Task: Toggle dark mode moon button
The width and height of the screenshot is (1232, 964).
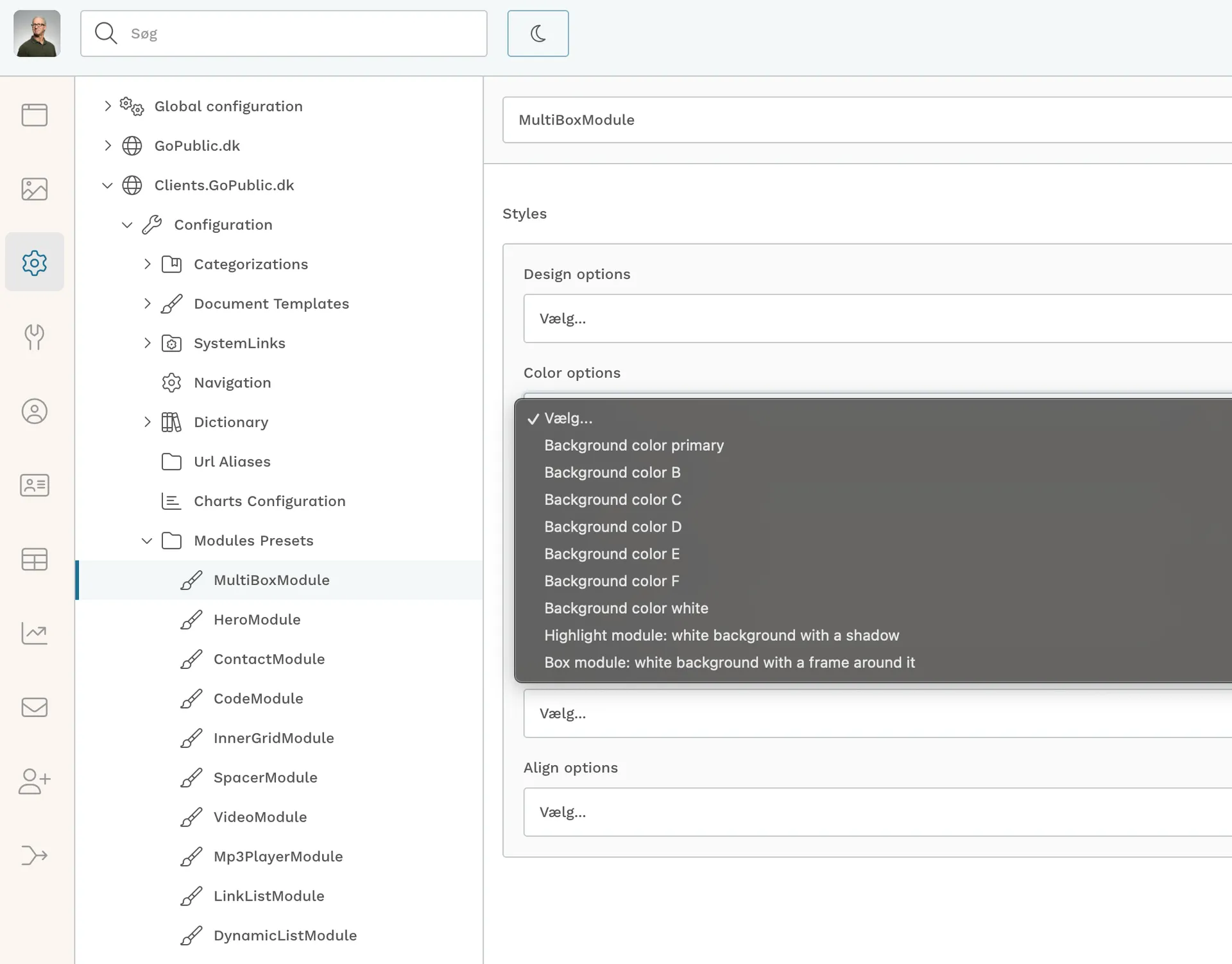Action: point(538,33)
